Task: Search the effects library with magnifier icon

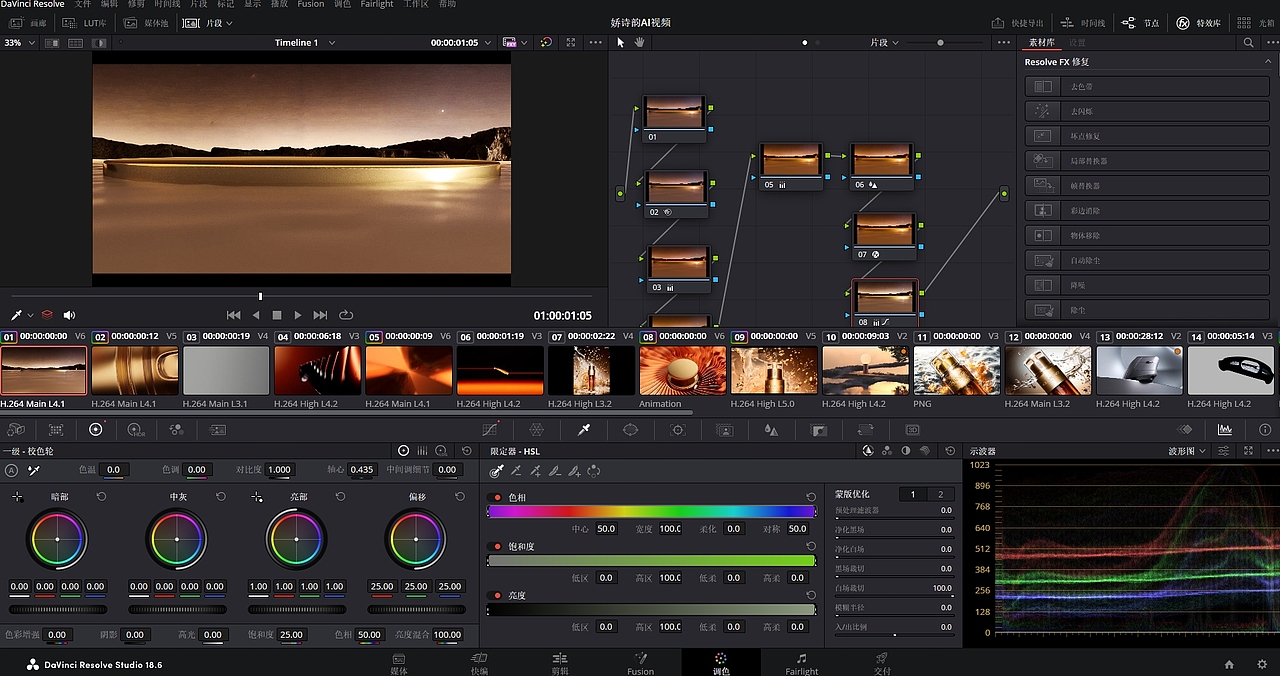Action: [1248, 43]
